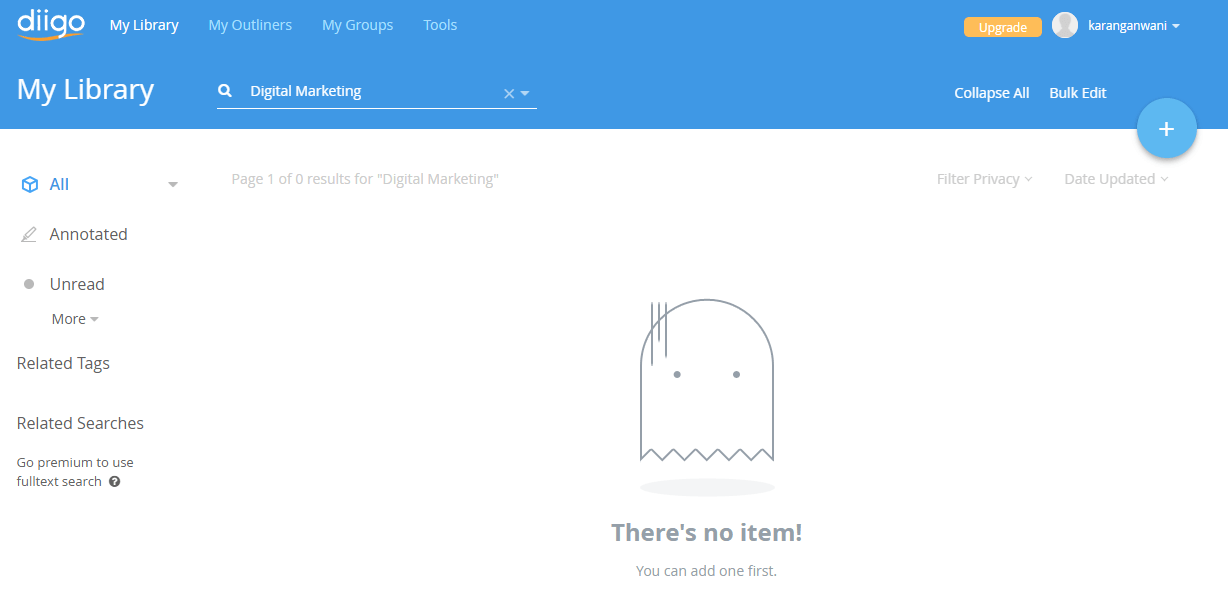
Task: Open the Filter Privacy dropdown
Action: pyautogui.click(x=984, y=179)
